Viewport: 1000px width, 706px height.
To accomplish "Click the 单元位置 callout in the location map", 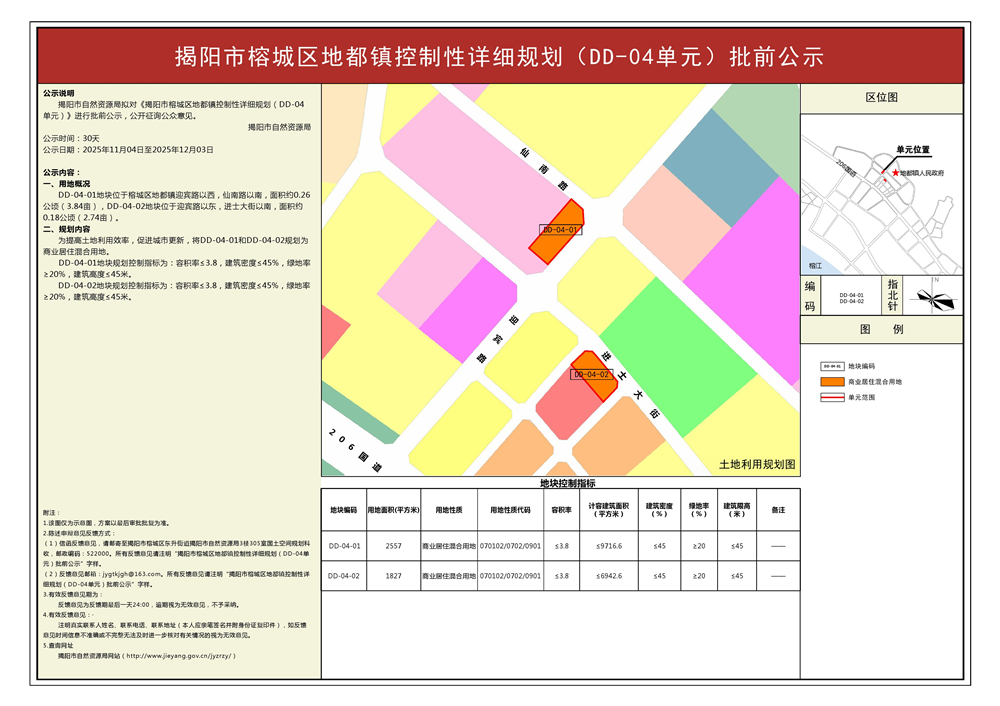I will point(912,150).
